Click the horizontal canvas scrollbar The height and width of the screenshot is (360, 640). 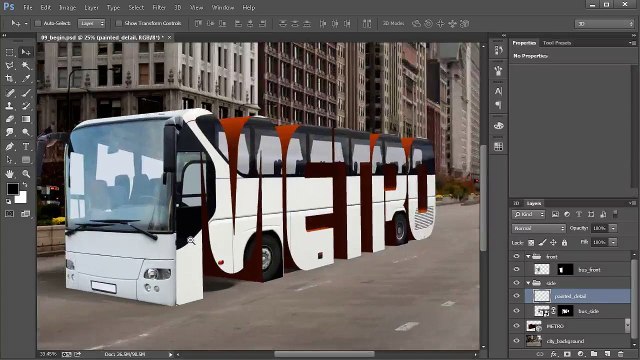[324, 354]
